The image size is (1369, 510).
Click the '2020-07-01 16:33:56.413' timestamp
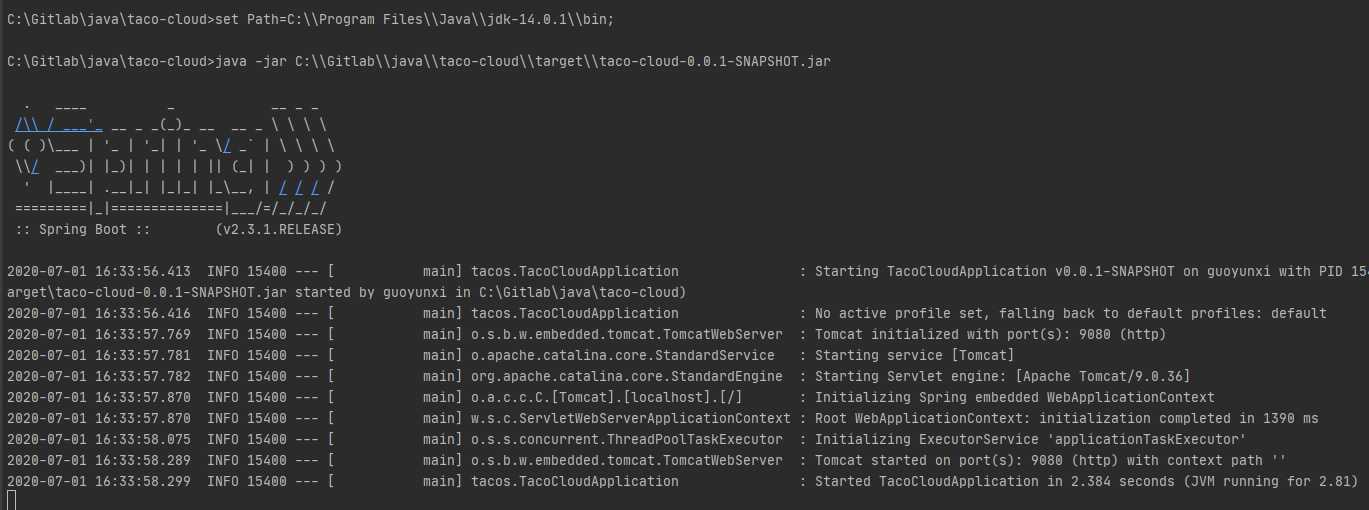tap(98, 271)
